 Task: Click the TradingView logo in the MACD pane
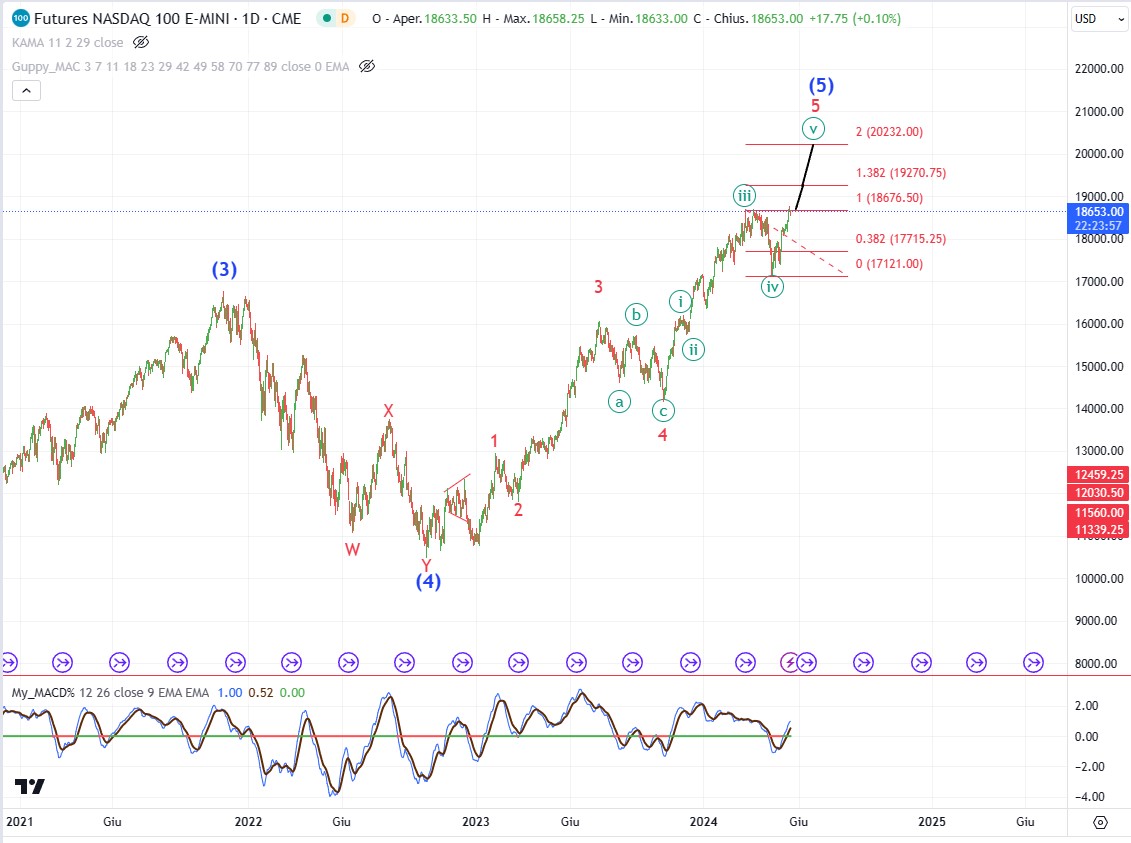(30, 786)
